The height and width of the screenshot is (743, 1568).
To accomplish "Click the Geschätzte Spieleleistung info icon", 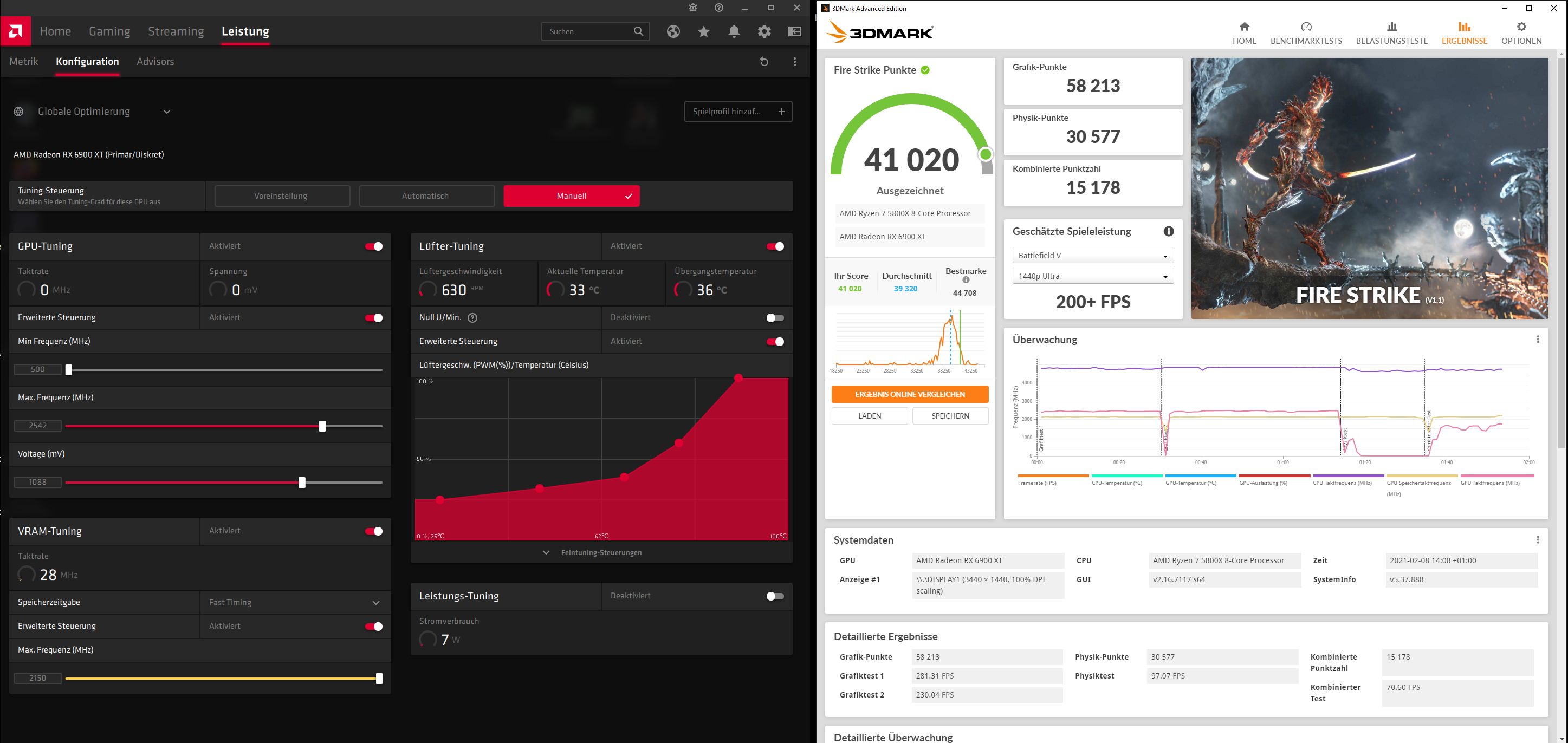I will pyautogui.click(x=1168, y=231).
